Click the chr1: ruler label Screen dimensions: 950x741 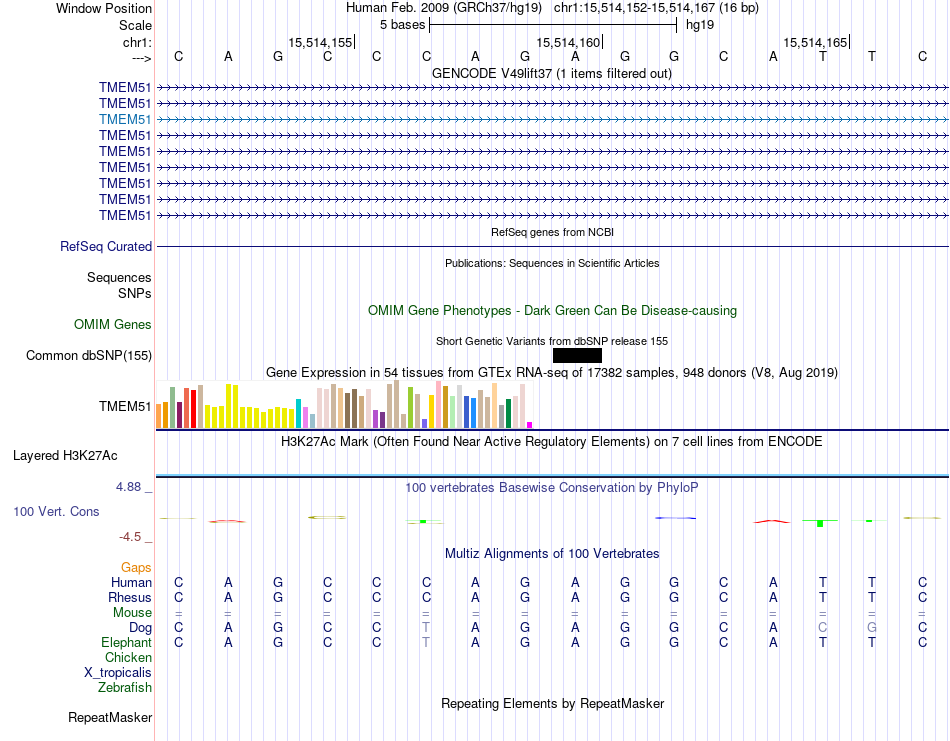coord(137,42)
